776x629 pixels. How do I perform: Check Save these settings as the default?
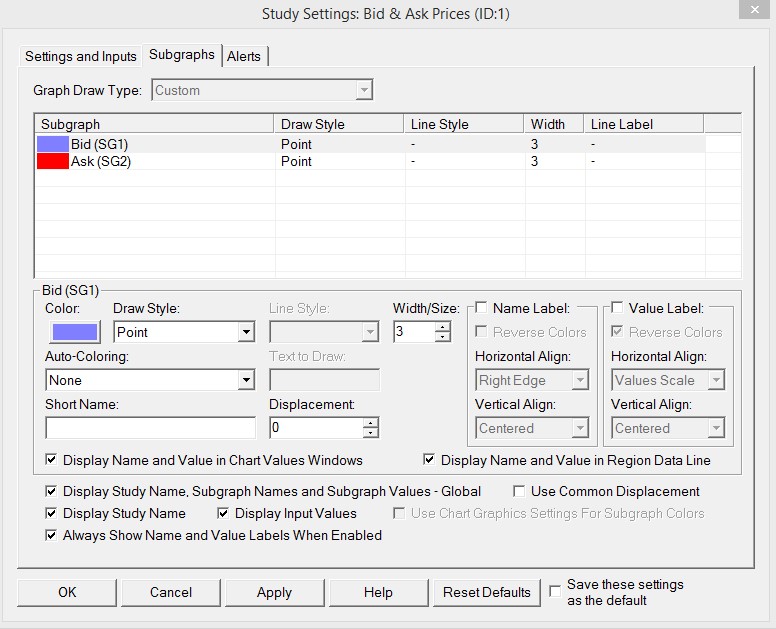556,591
